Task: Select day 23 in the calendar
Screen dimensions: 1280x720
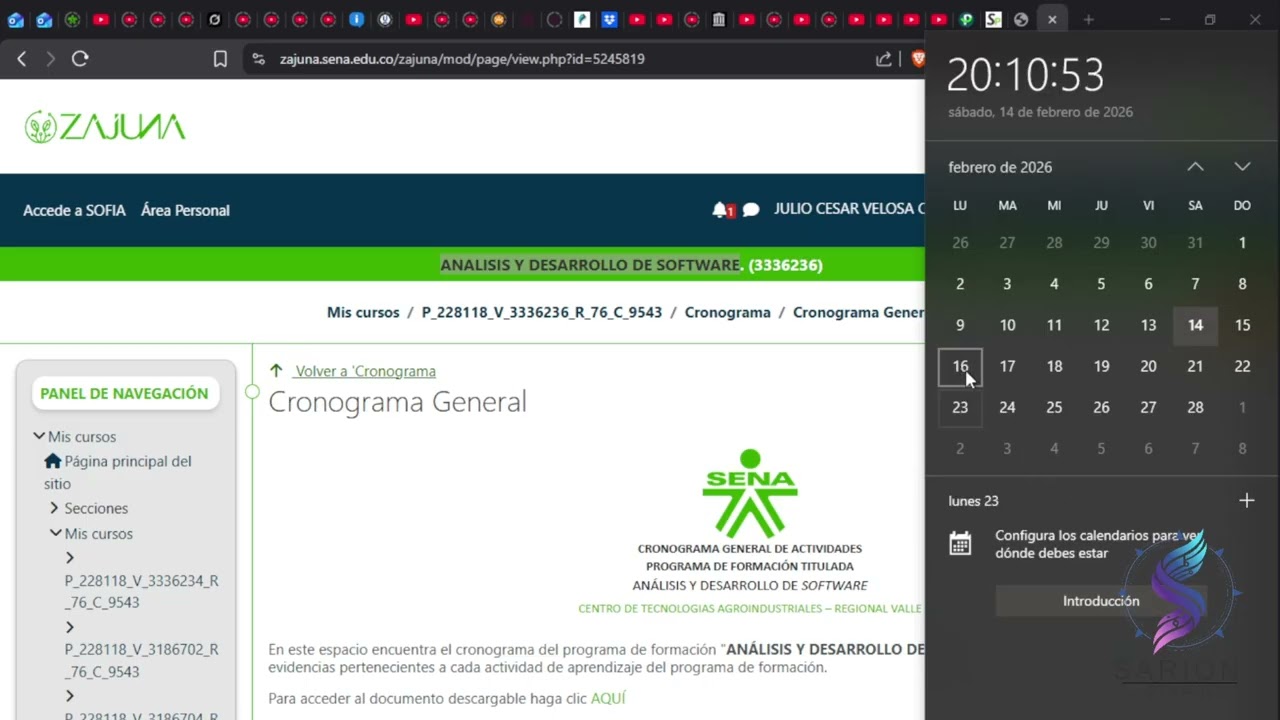Action: pos(960,407)
